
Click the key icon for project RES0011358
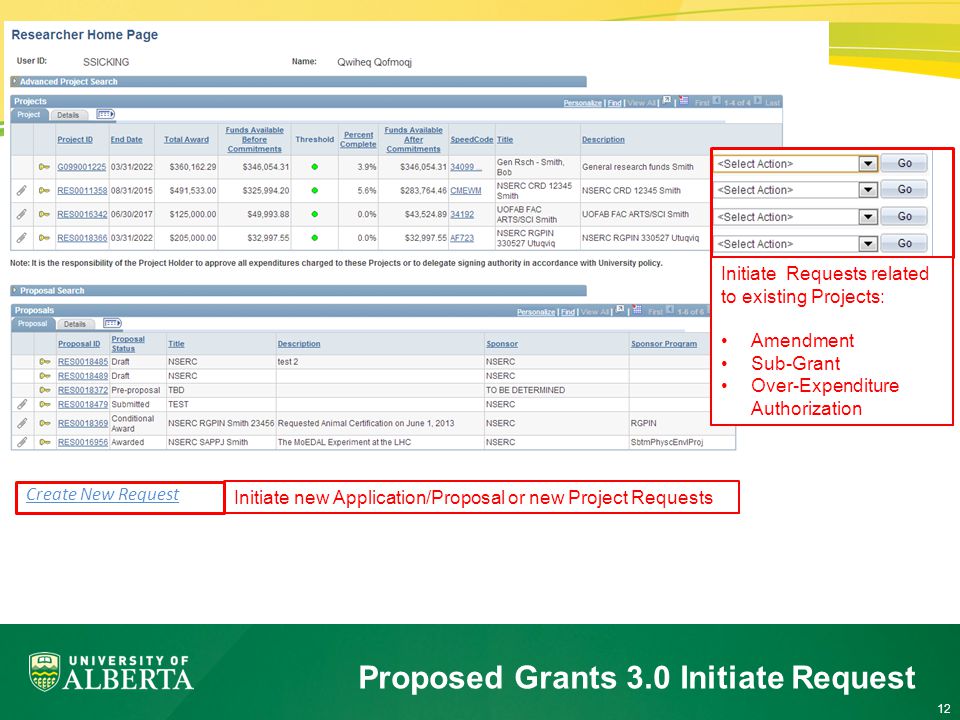point(44,190)
